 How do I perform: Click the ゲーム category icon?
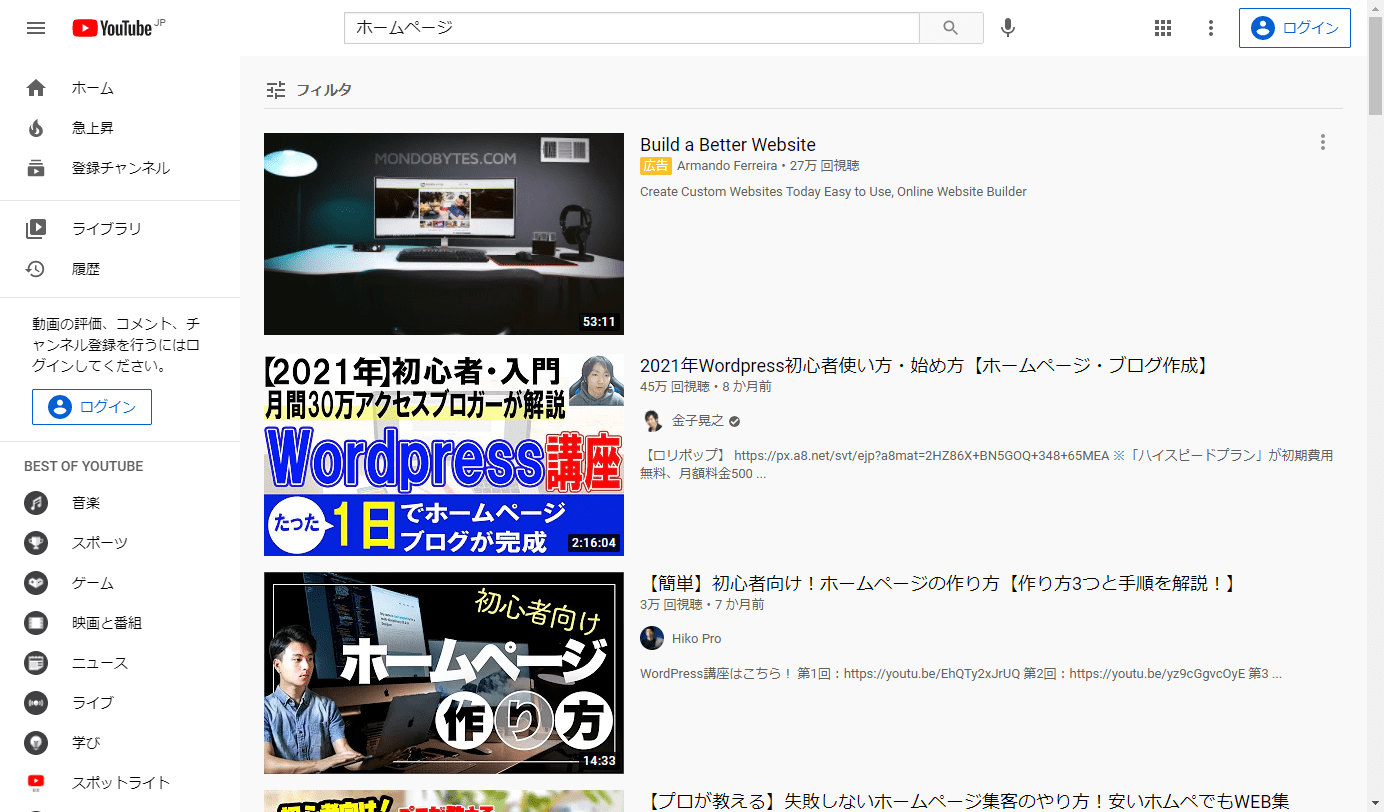point(36,583)
